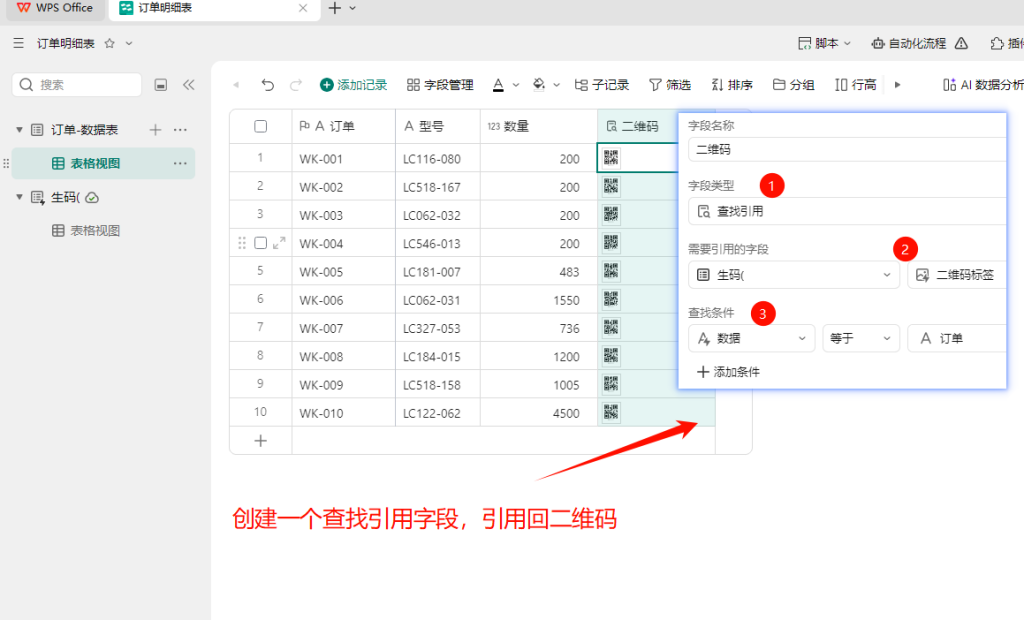Open a new tab with plus
Viewport: 1024px width, 620px height.
point(334,8)
